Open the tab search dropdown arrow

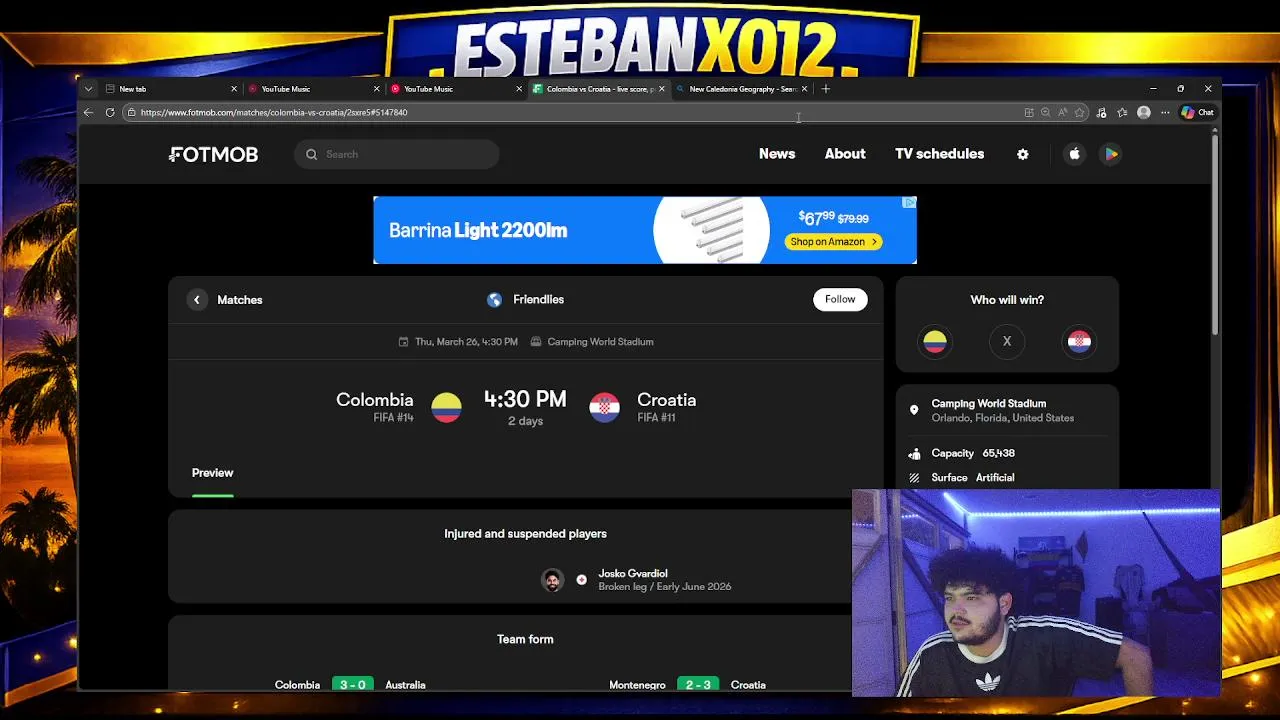click(88, 89)
